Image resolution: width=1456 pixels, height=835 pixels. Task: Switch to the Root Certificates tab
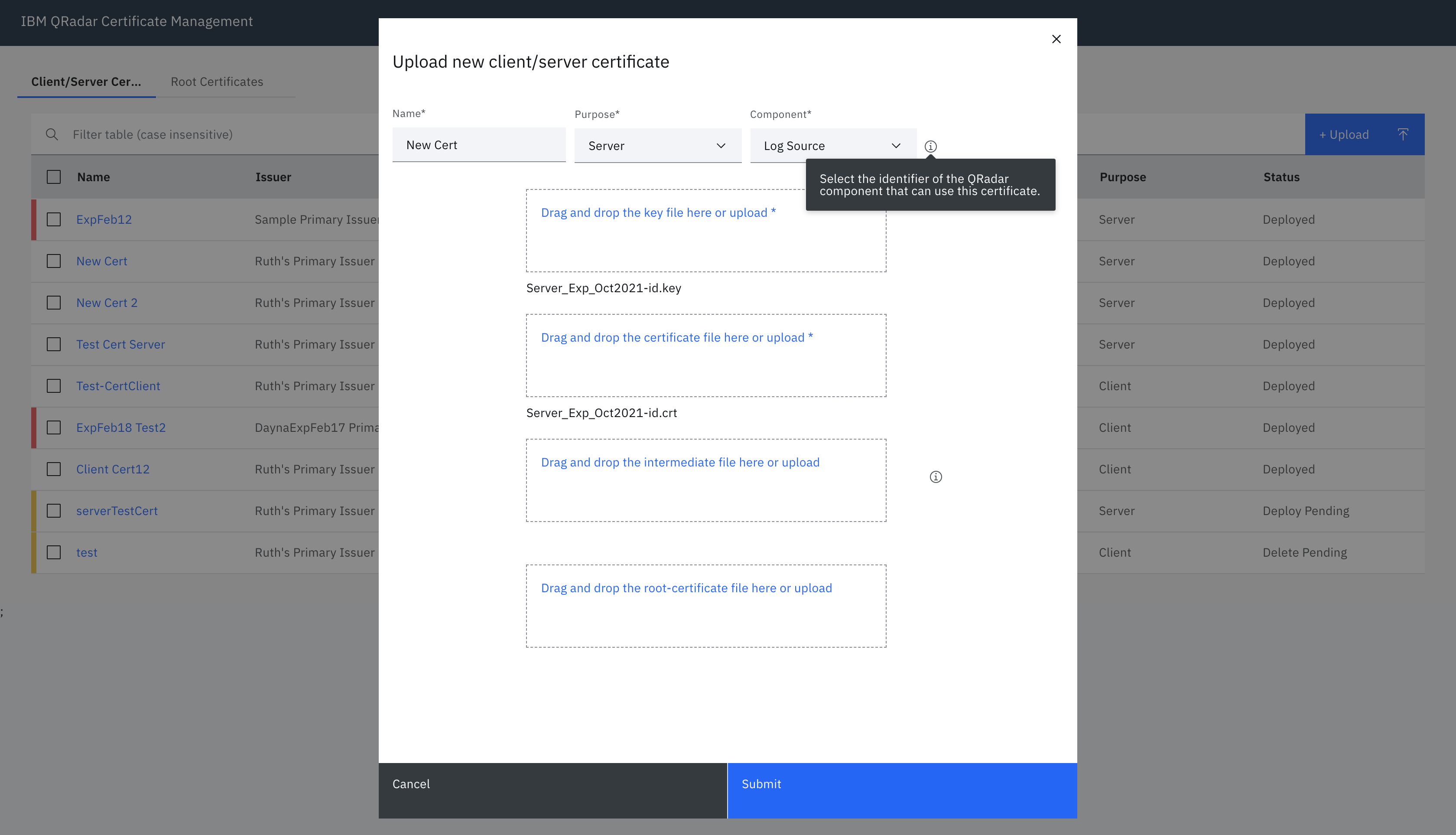217,82
